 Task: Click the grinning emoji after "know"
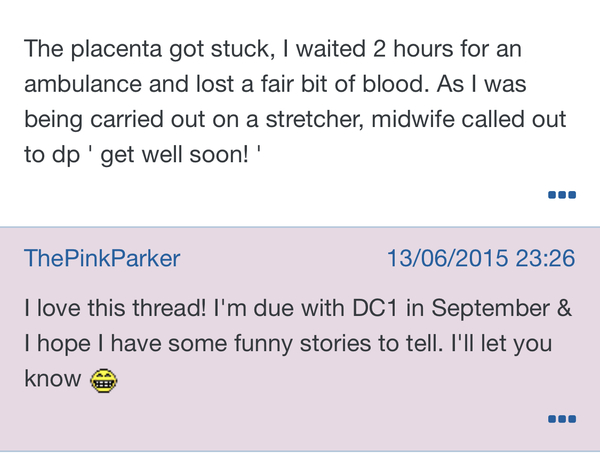point(104,380)
